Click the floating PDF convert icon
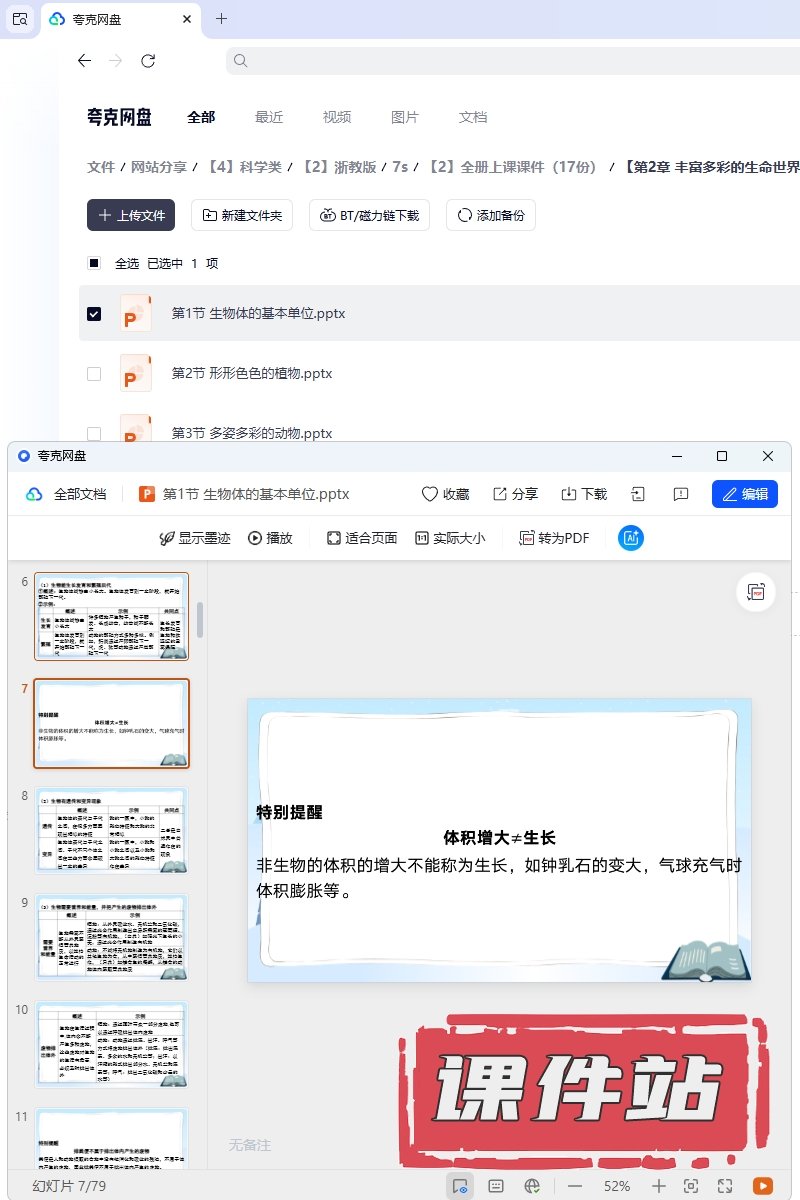800x1200 pixels. [x=756, y=592]
